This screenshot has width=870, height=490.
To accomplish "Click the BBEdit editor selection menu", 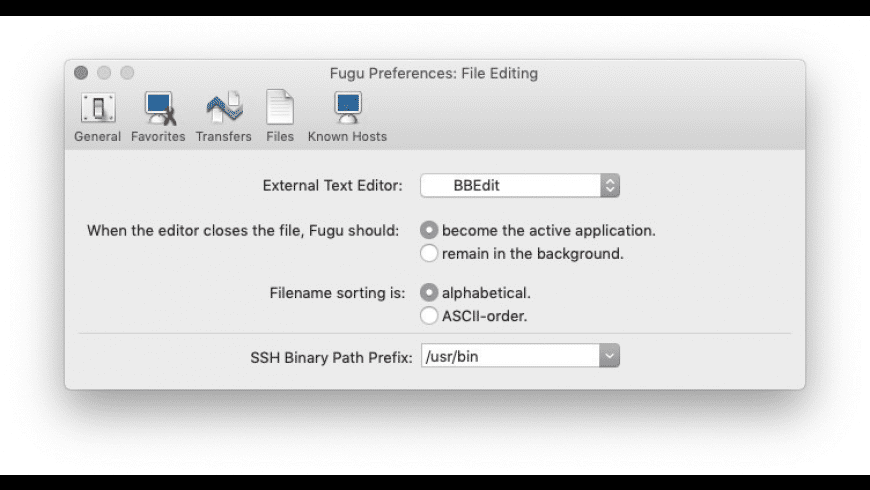I will coord(520,185).
